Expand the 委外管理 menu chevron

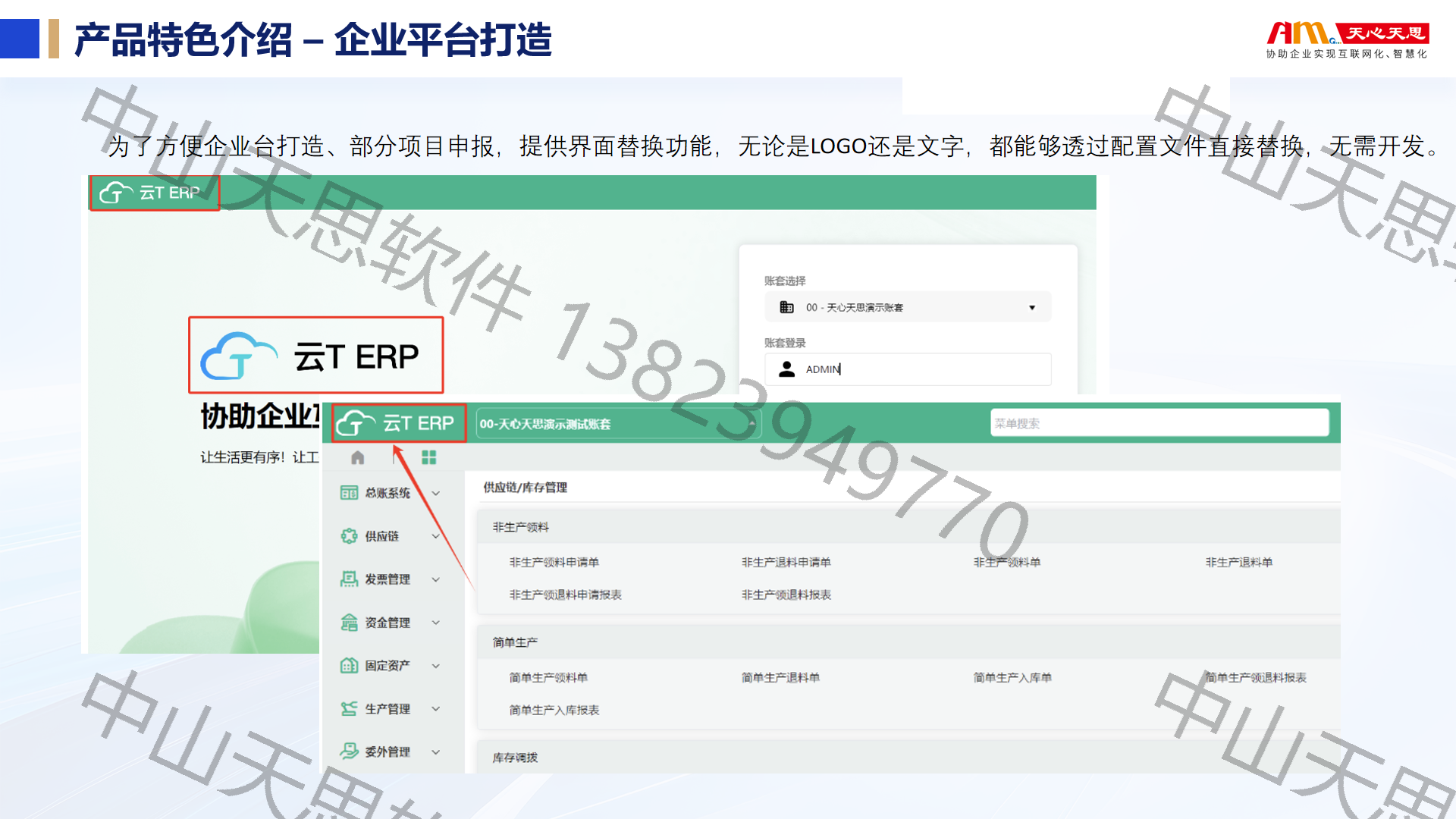click(436, 752)
